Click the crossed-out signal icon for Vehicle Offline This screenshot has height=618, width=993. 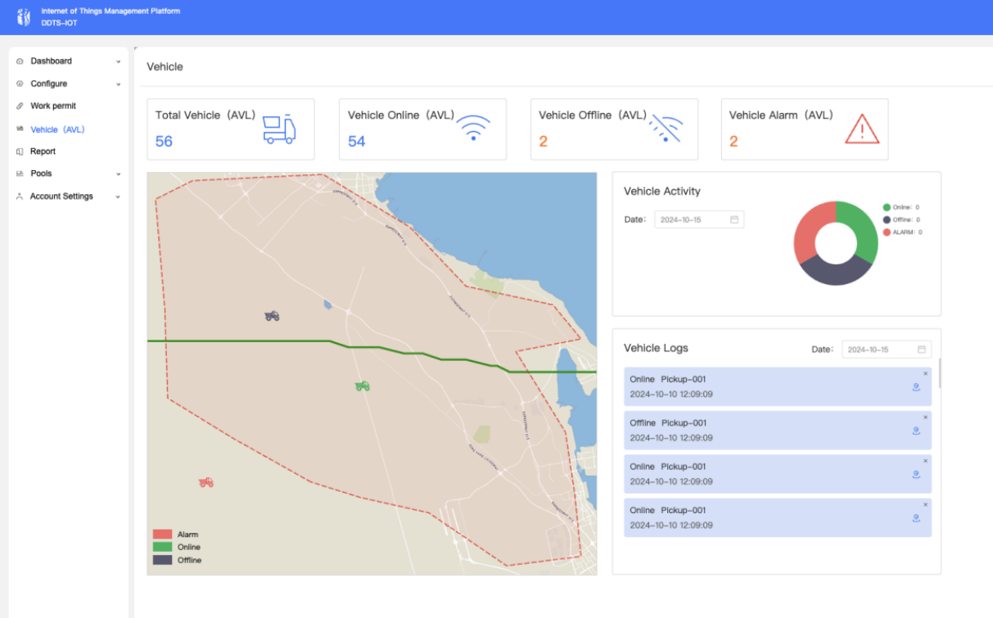[665, 129]
